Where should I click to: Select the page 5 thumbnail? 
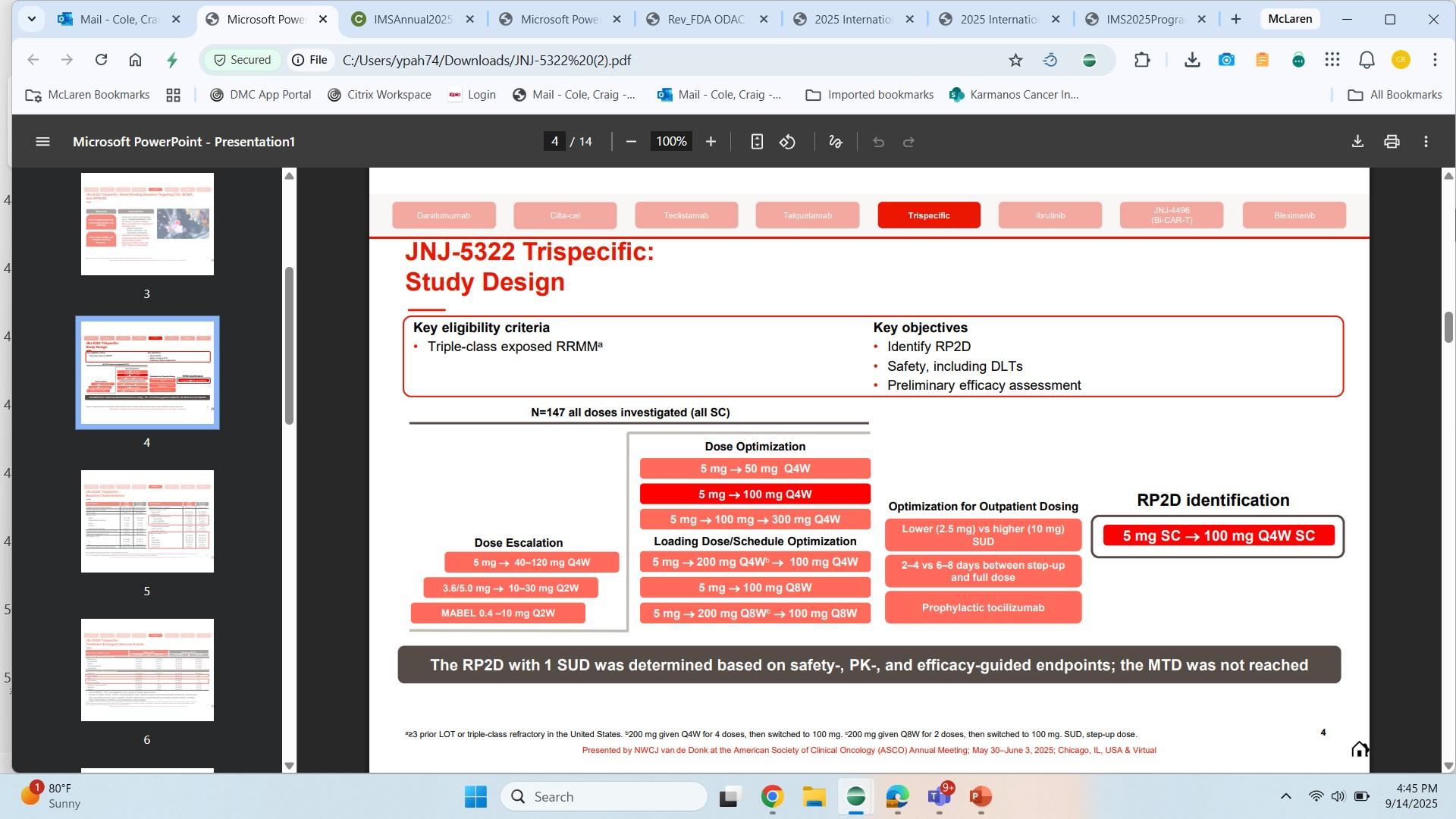[x=147, y=522]
